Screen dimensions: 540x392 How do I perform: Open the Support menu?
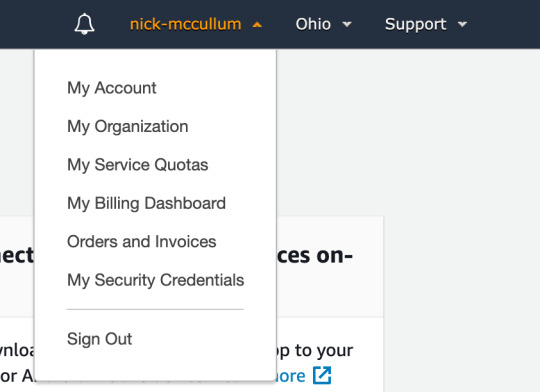point(415,24)
